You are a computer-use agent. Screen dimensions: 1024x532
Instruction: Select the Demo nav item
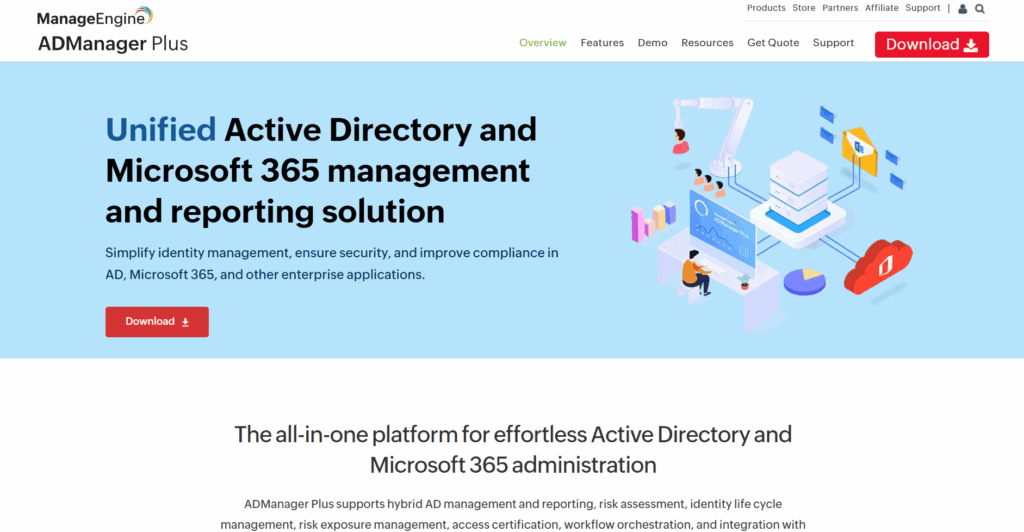(x=652, y=42)
